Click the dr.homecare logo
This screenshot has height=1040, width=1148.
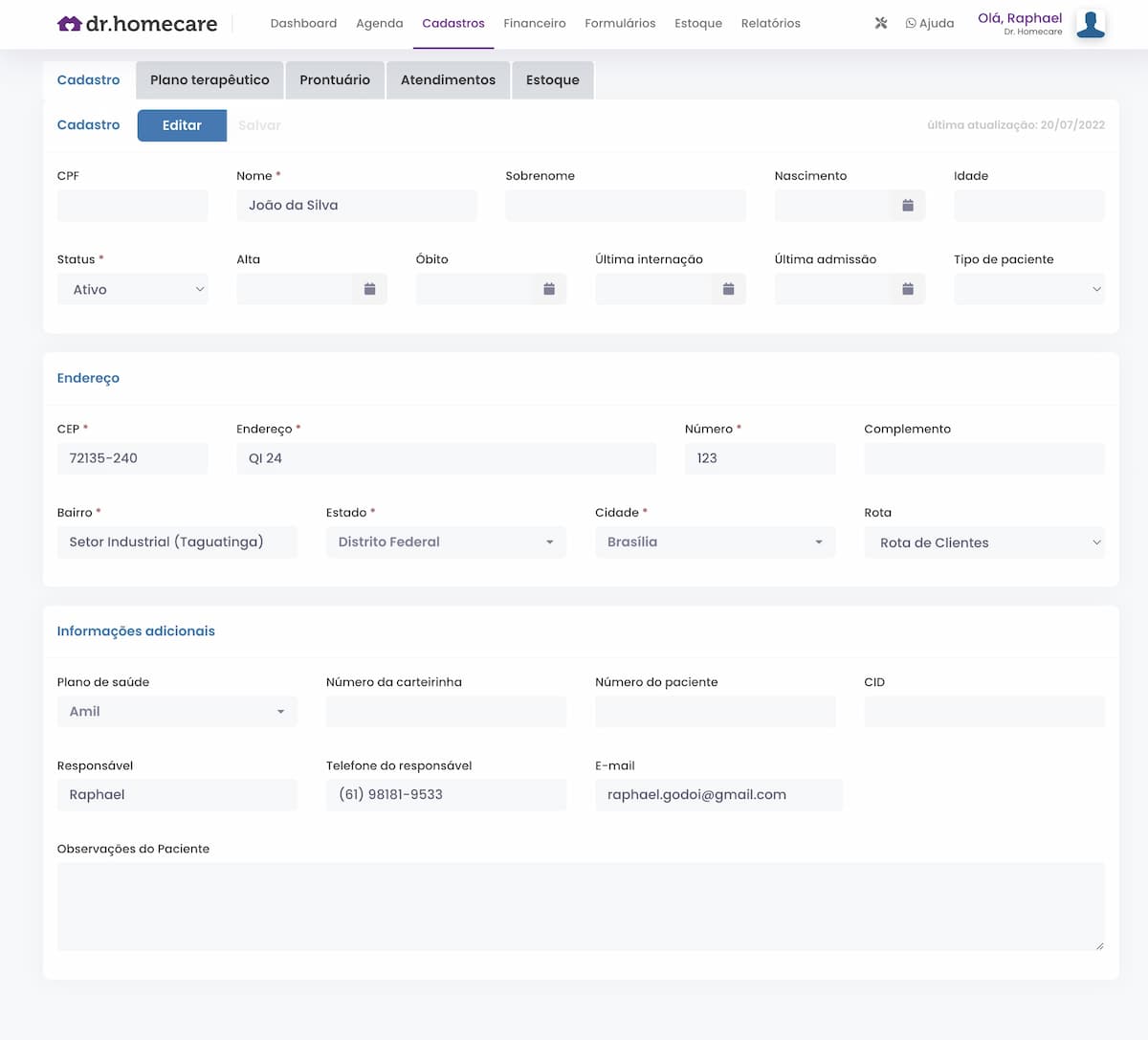(137, 24)
